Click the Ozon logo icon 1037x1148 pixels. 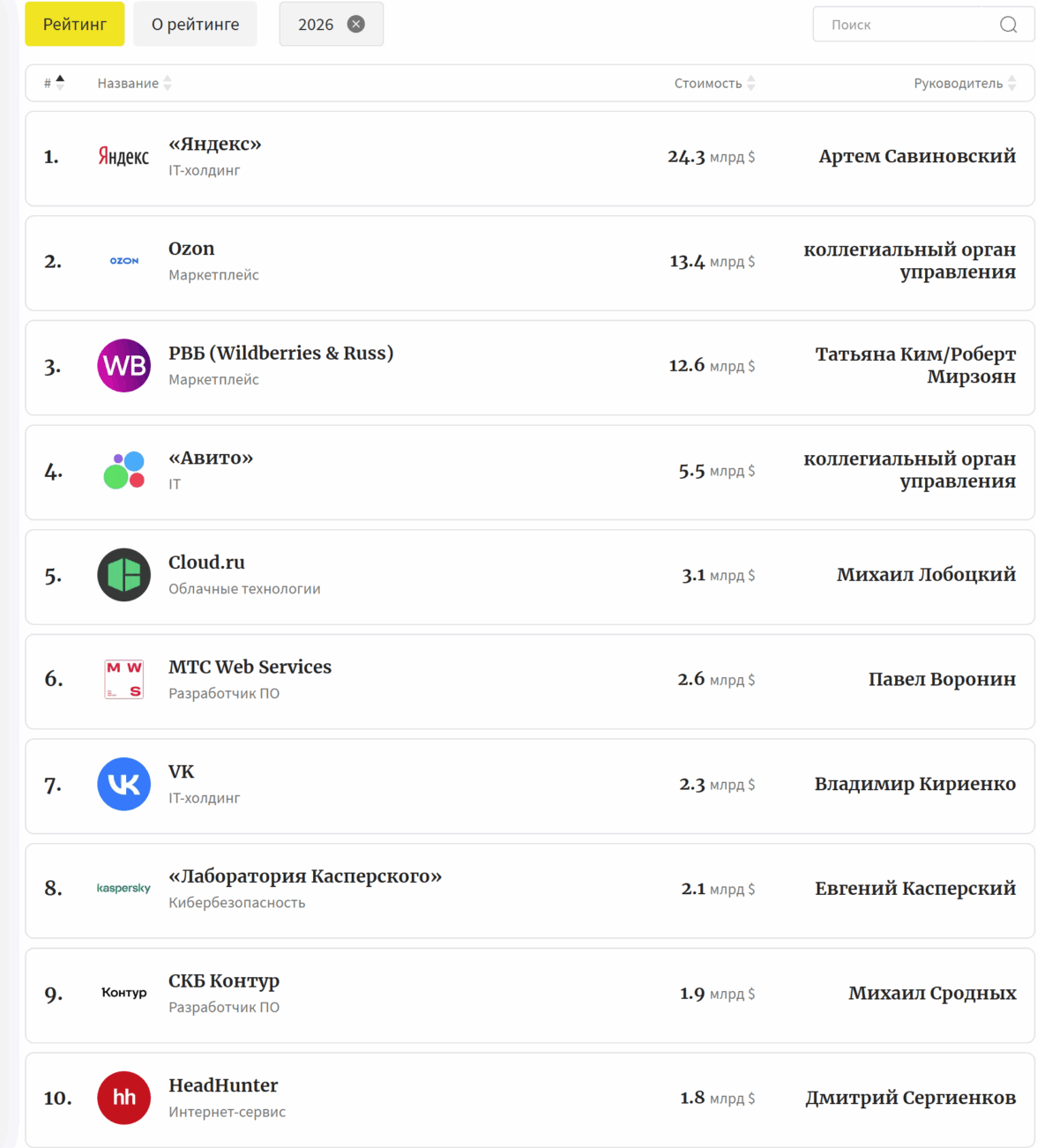coord(123,261)
